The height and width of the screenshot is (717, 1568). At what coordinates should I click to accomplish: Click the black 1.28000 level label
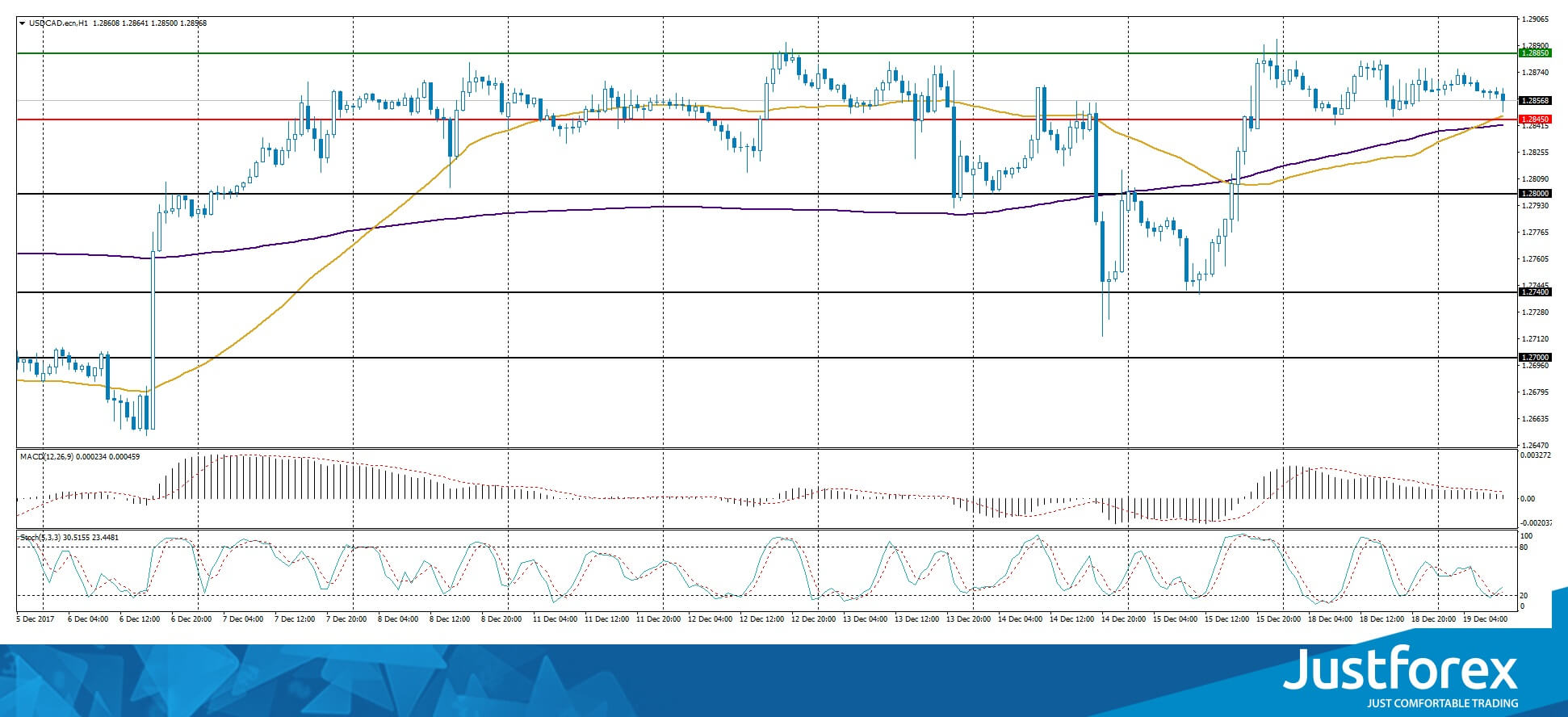(x=1535, y=194)
